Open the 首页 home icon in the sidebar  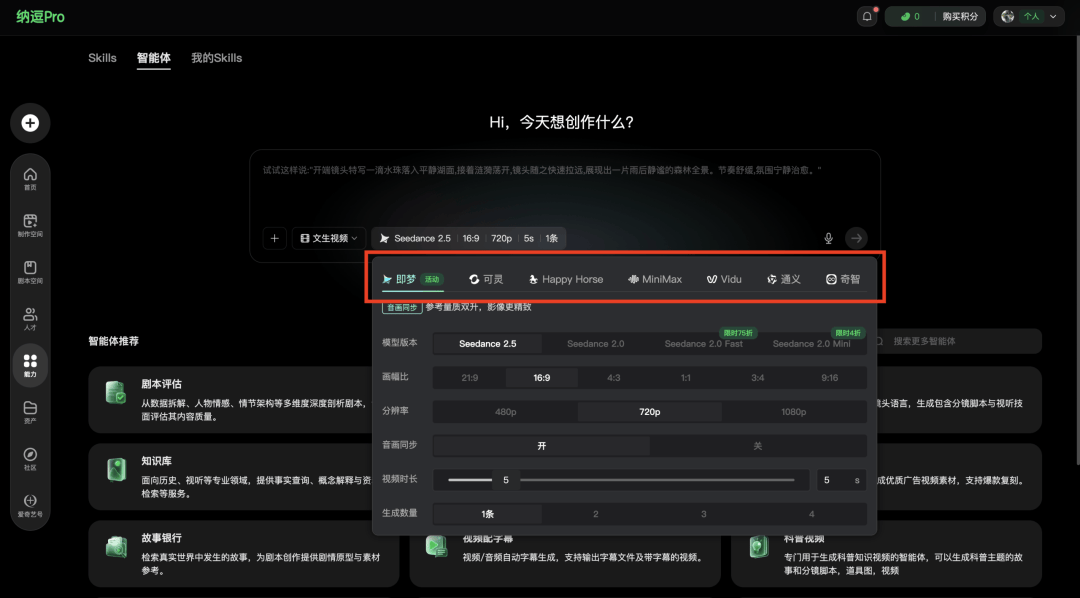(x=30, y=178)
